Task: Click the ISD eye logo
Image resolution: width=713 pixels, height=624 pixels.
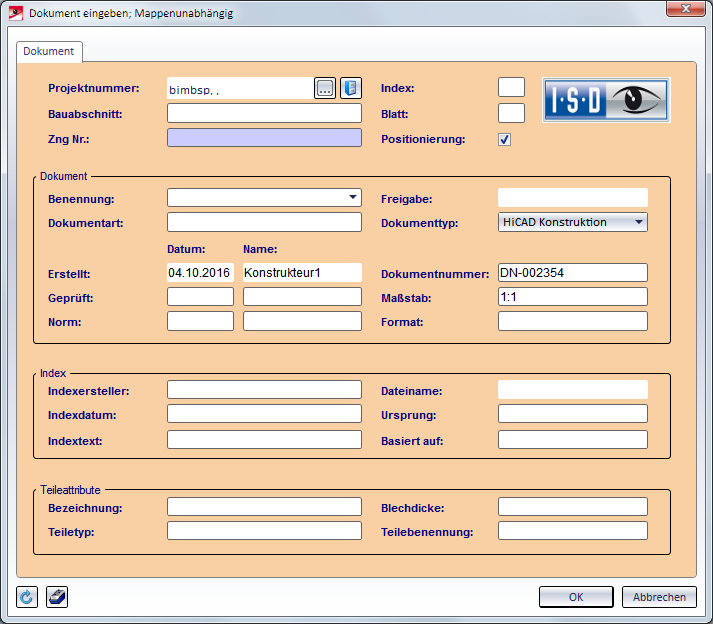Action: click(606, 100)
